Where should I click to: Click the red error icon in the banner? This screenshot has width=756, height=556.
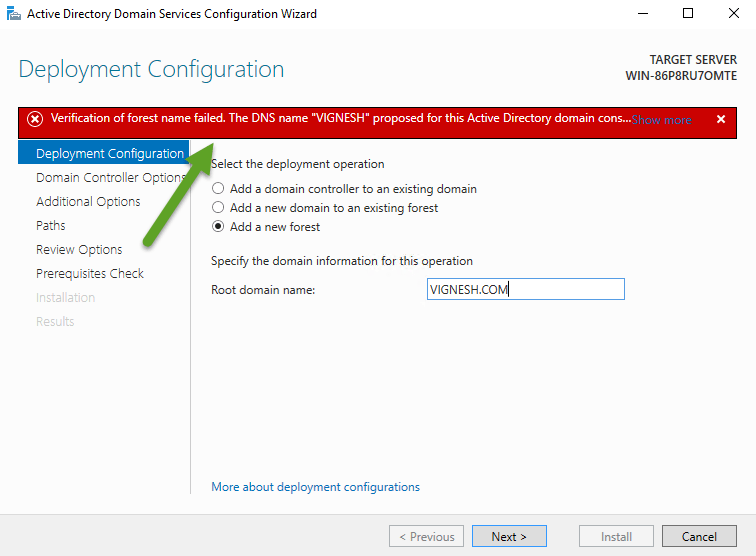35,119
